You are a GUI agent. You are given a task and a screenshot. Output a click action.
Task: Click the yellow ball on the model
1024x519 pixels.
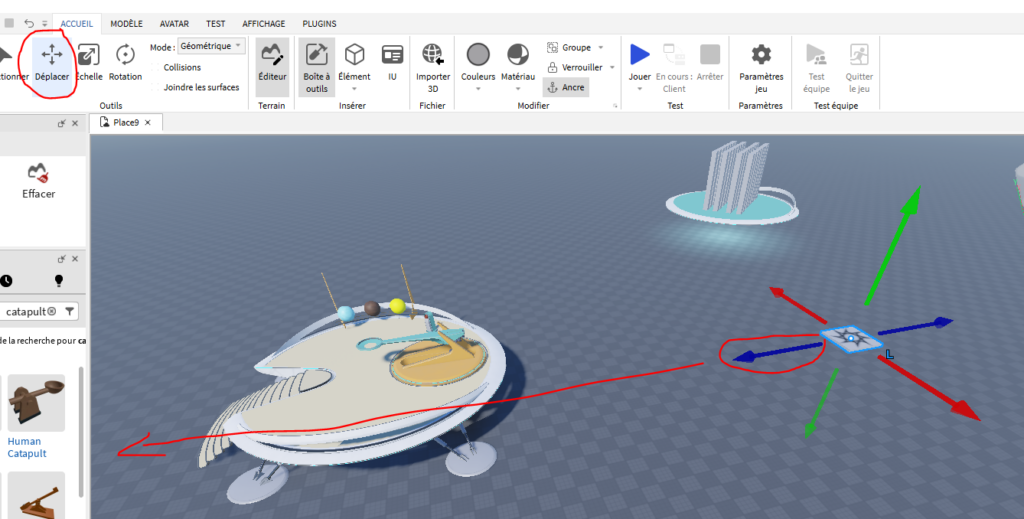tap(397, 305)
